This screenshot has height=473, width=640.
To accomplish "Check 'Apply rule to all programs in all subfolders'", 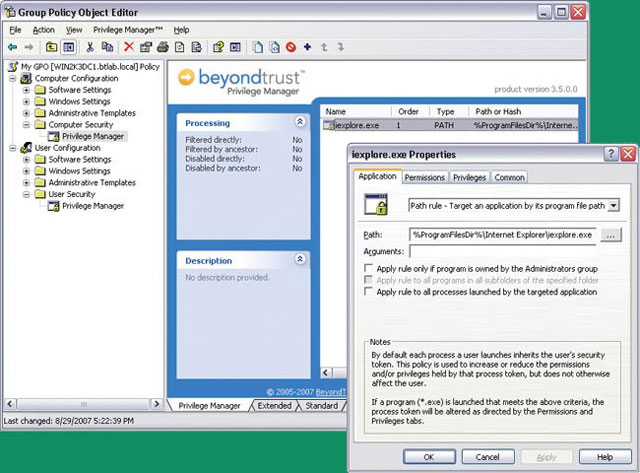I will 368,280.
